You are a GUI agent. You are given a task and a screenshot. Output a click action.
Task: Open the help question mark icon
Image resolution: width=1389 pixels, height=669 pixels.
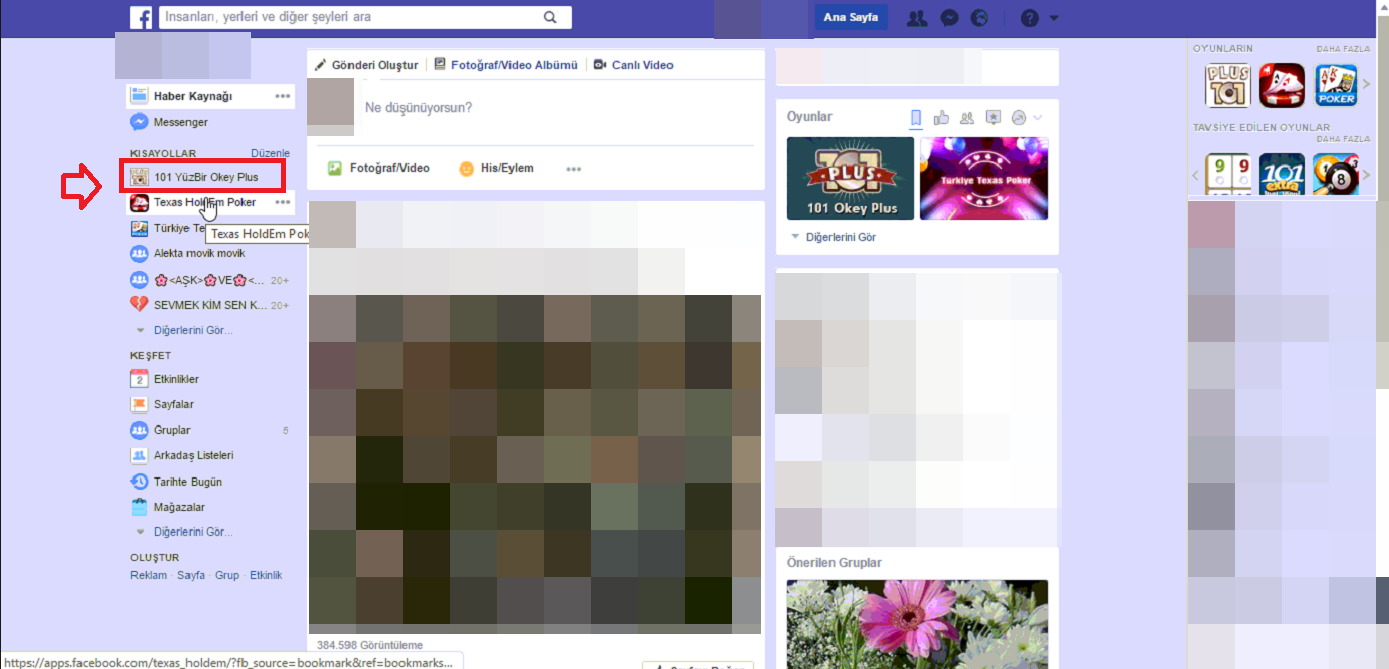pyautogui.click(x=1030, y=18)
